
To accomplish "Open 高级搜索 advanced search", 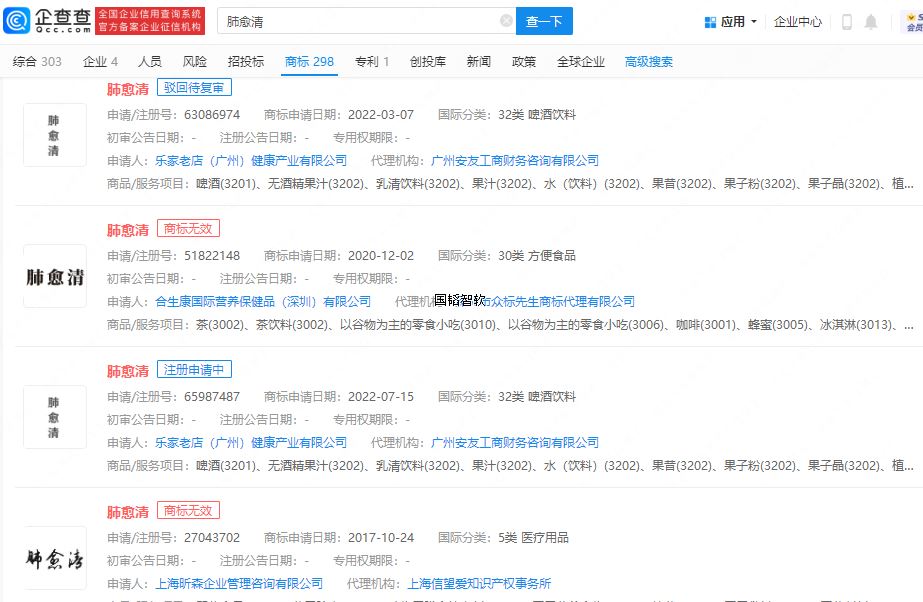I will (x=649, y=61).
